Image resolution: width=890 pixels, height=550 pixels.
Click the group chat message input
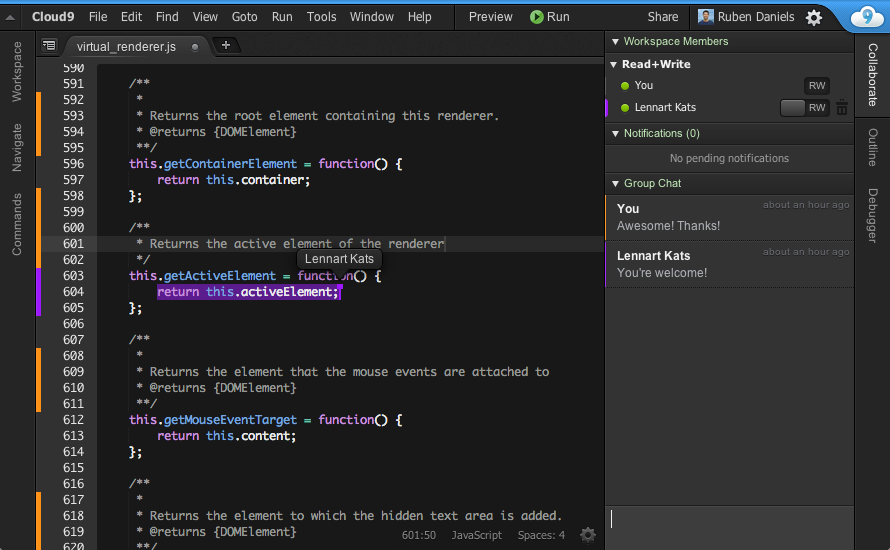[x=729, y=519]
